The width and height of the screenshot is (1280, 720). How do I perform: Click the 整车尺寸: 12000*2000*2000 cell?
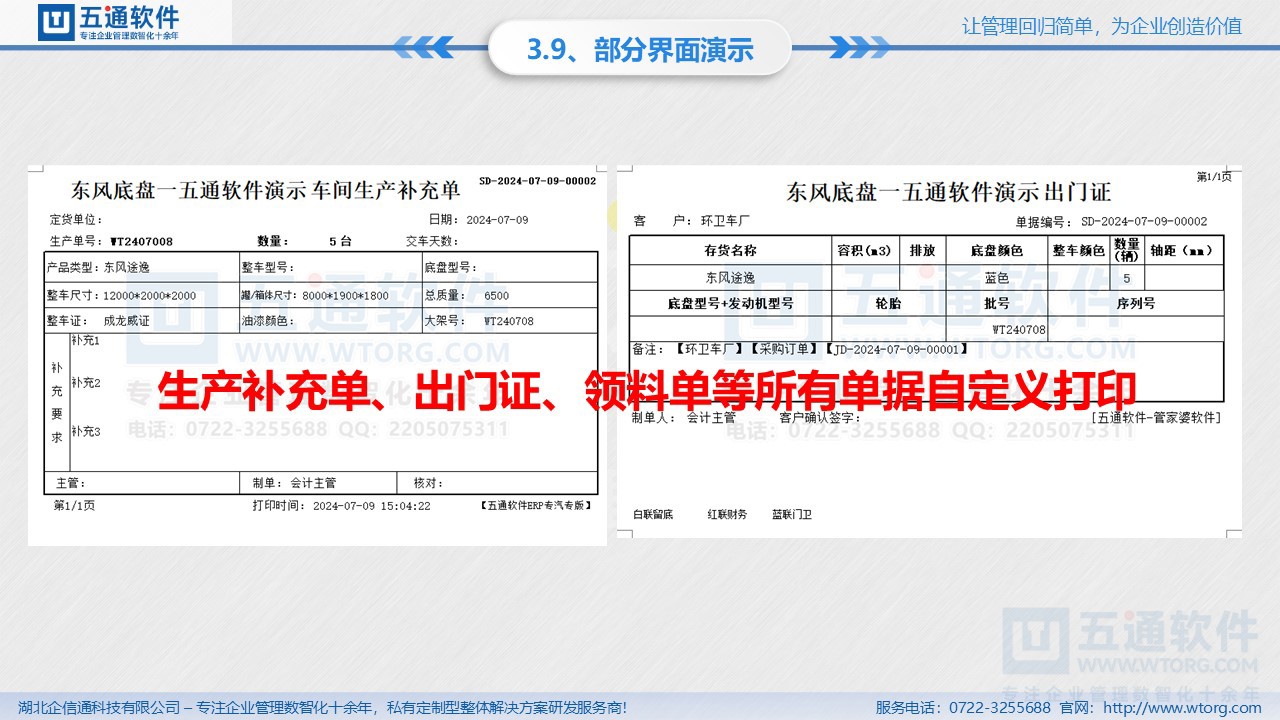coord(141,295)
